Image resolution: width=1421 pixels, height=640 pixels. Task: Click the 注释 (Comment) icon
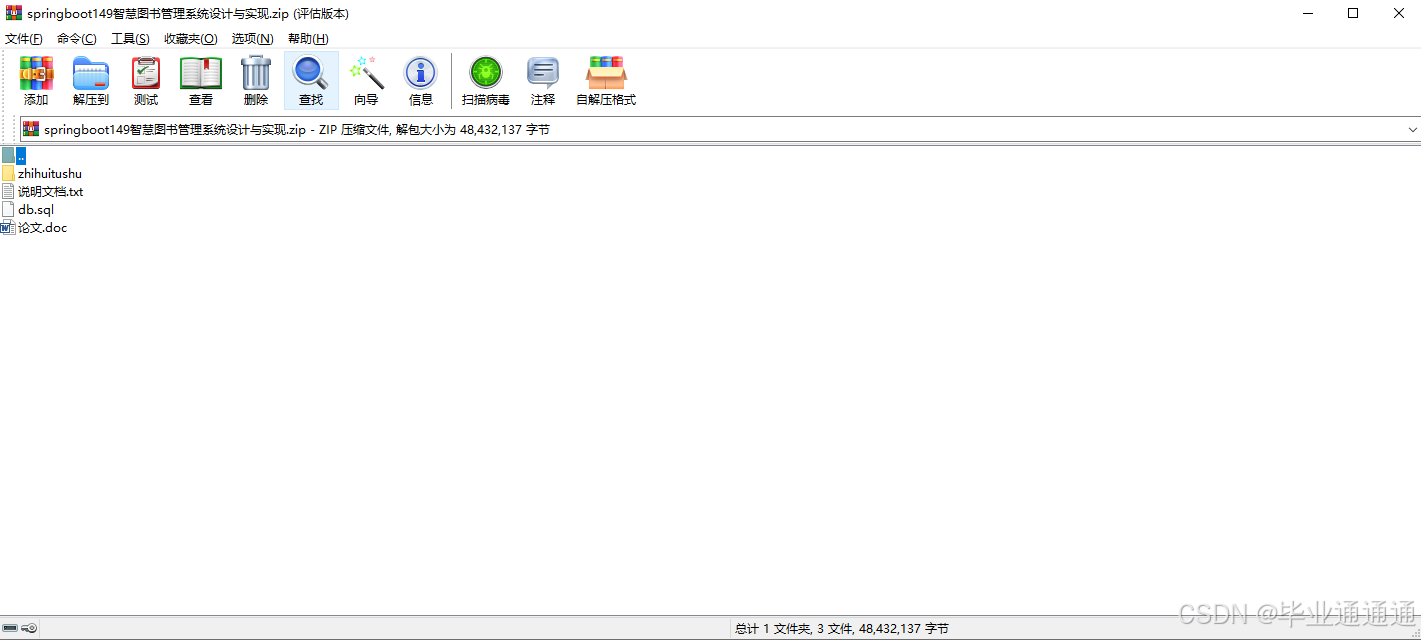point(542,80)
